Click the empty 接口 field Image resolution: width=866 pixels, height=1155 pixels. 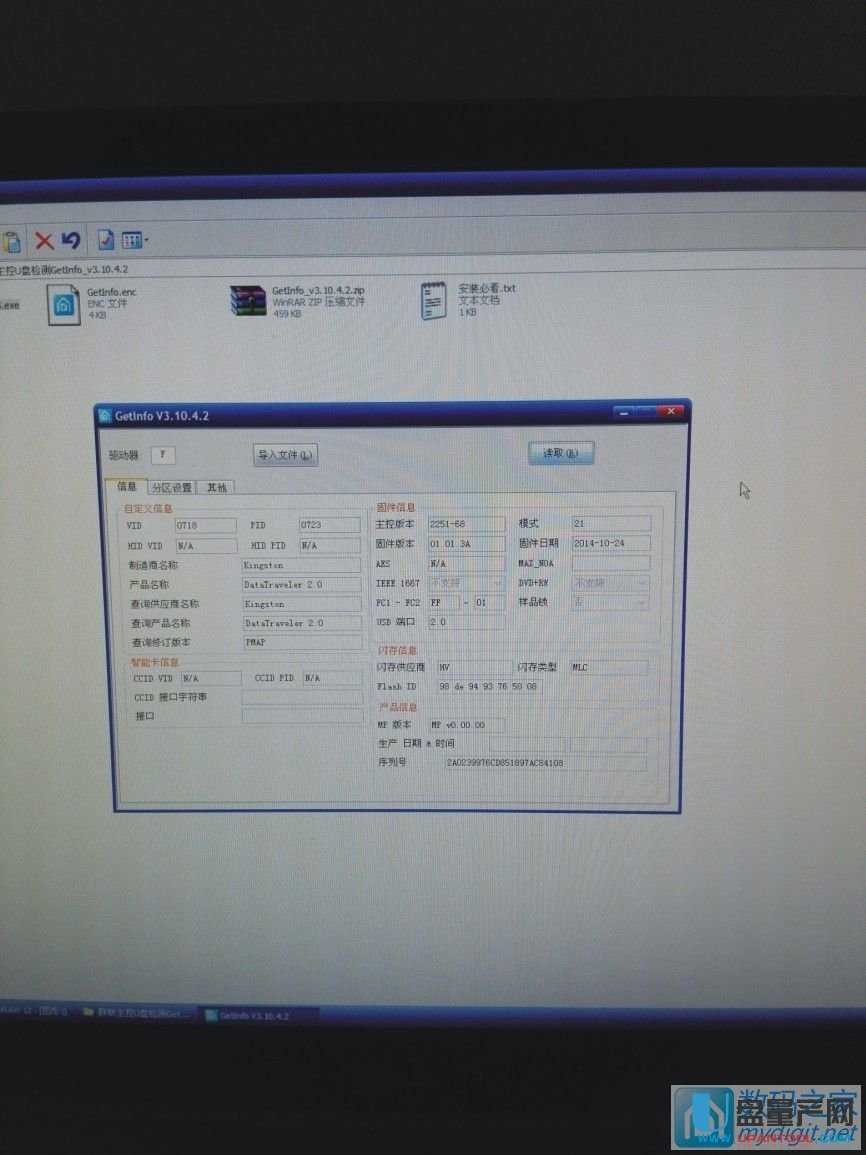tap(303, 716)
